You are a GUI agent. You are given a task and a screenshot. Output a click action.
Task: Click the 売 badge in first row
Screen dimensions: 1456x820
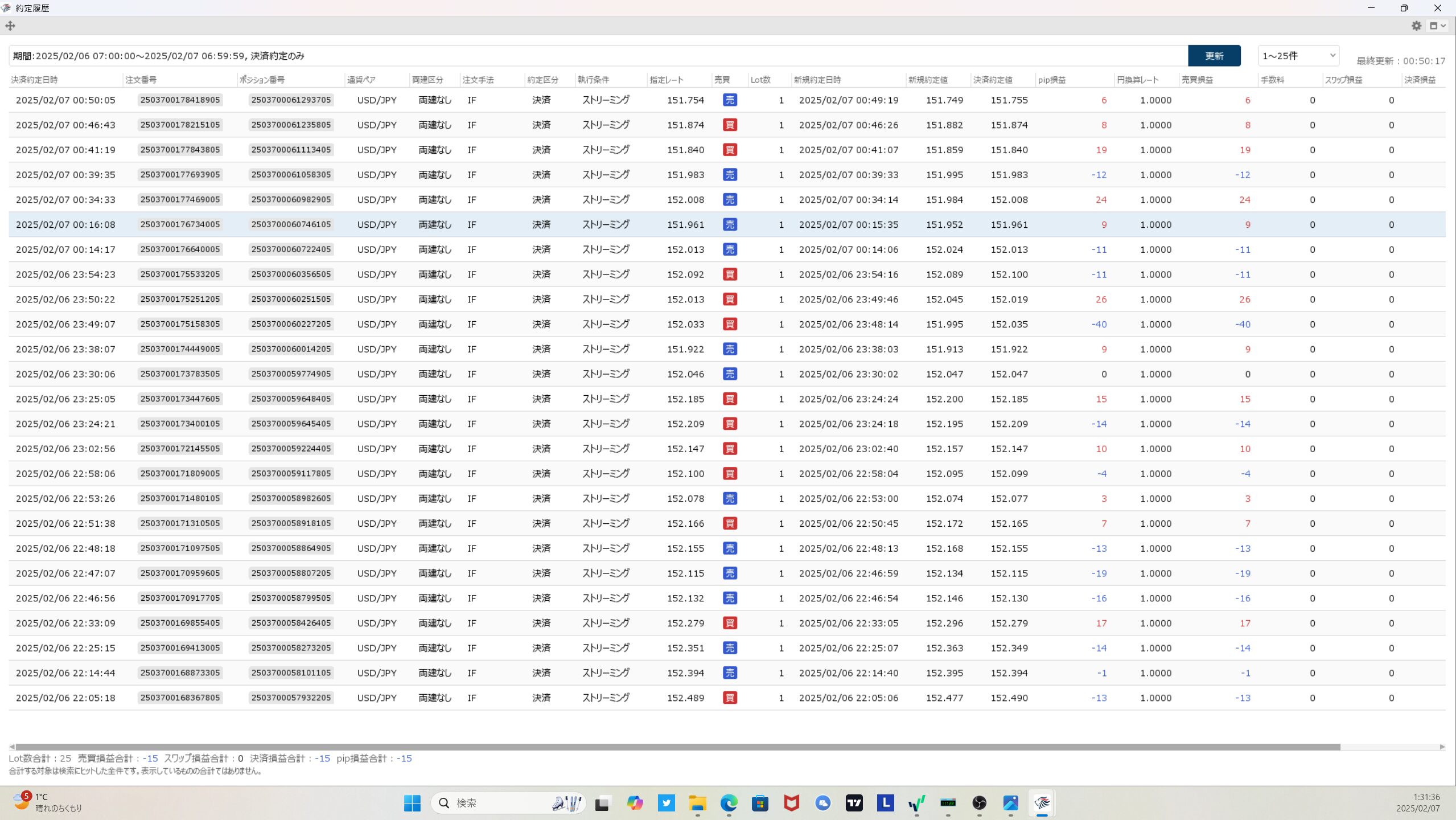pos(729,100)
